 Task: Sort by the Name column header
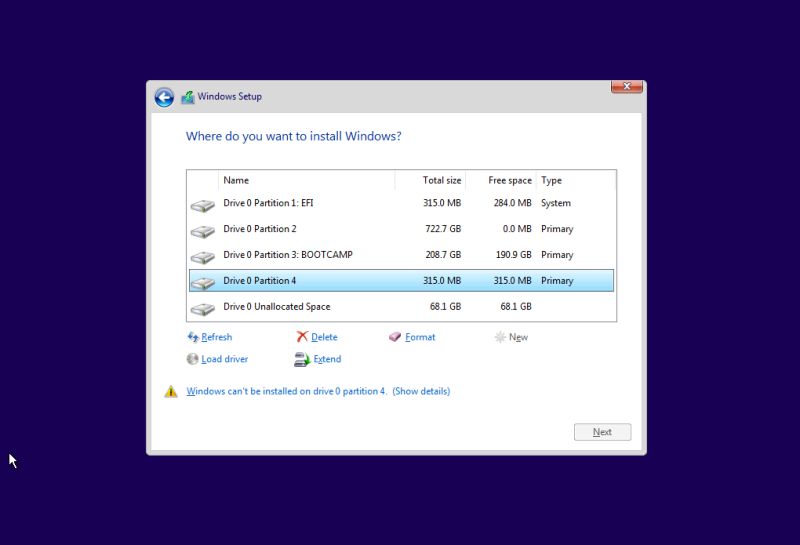tap(306, 180)
